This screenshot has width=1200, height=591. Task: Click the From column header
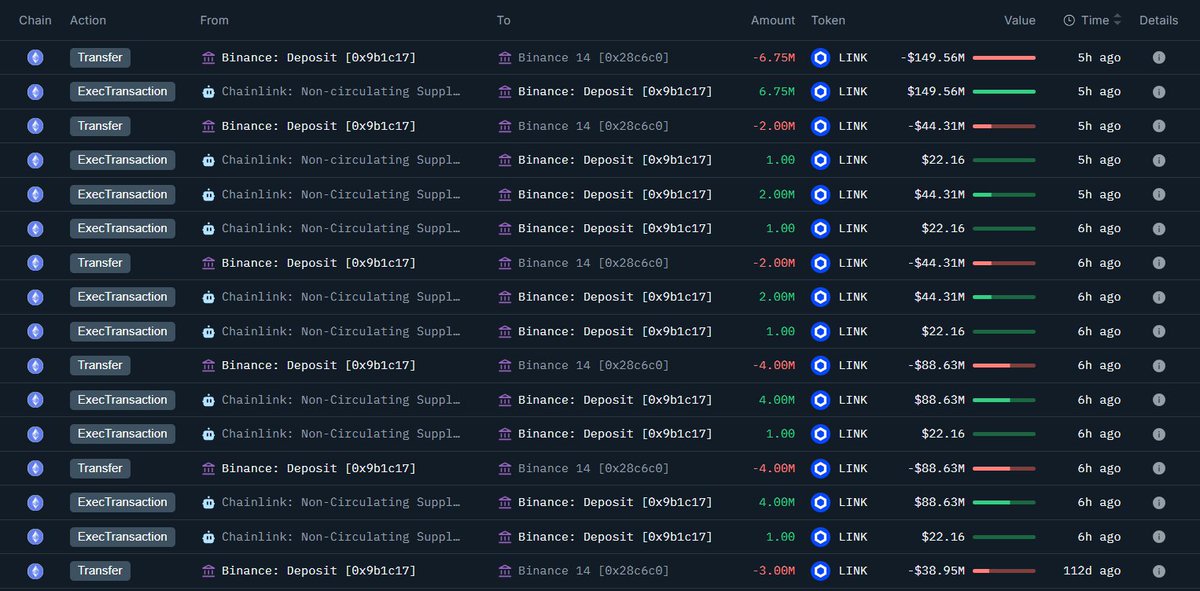pos(214,20)
